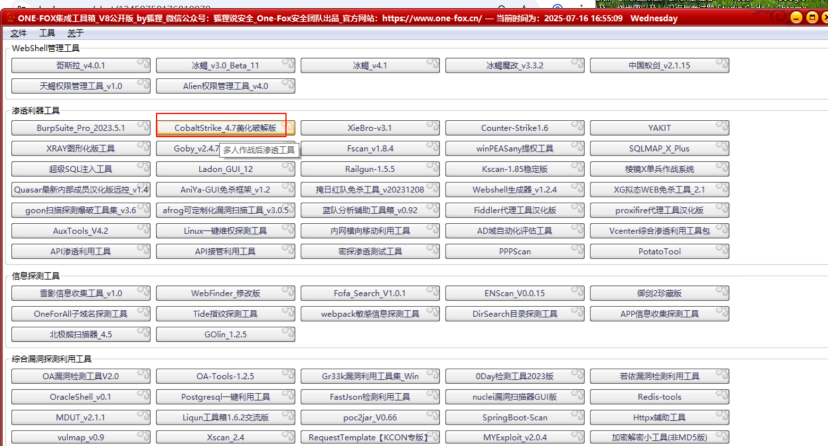The image size is (829, 446).
Task: Run Kscan-1.85稳定版
Action: 515,169
